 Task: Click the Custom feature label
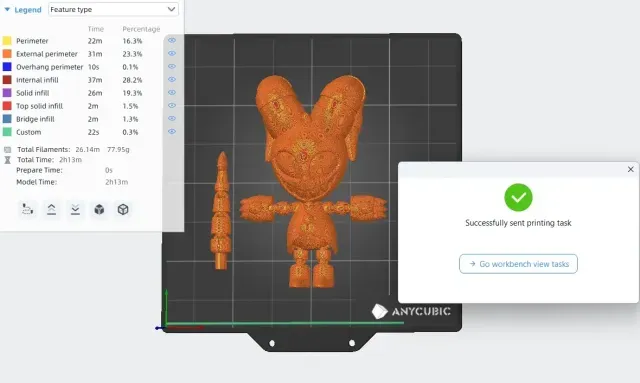click(29, 132)
